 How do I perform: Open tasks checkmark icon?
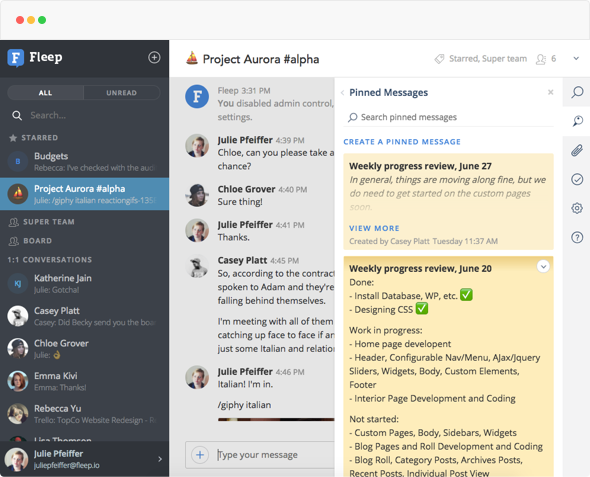tap(577, 179)
